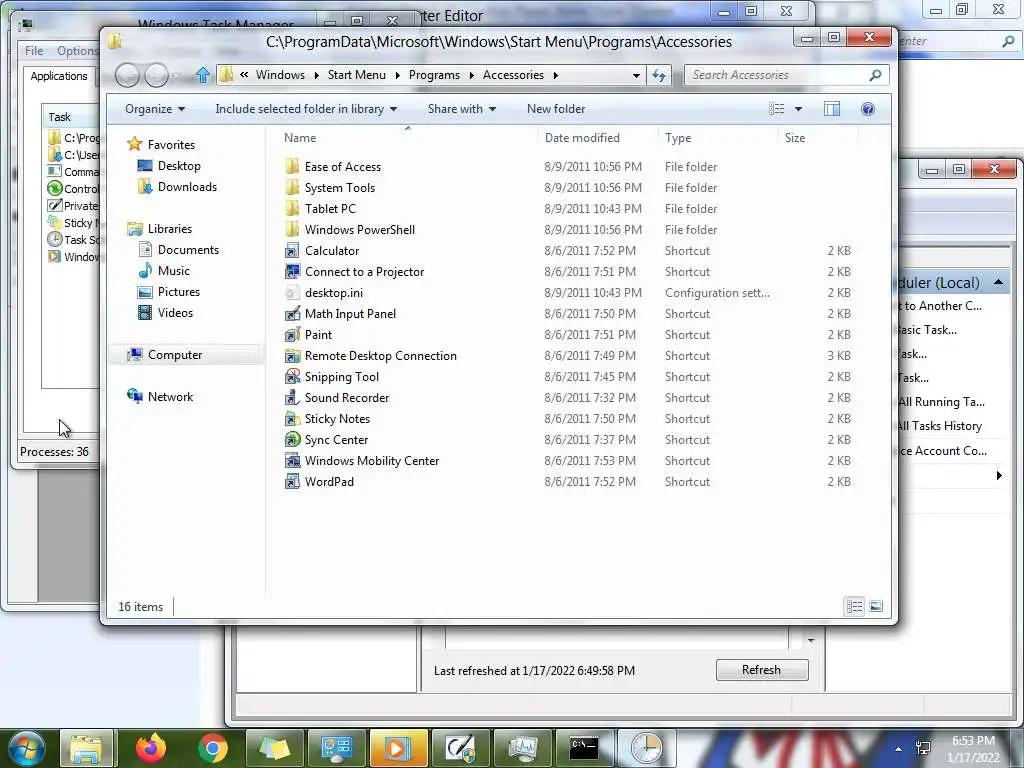Screen dimensions: 1024x768
Task: Click the Up folder arrow icon
Action: tap(202, 75)
